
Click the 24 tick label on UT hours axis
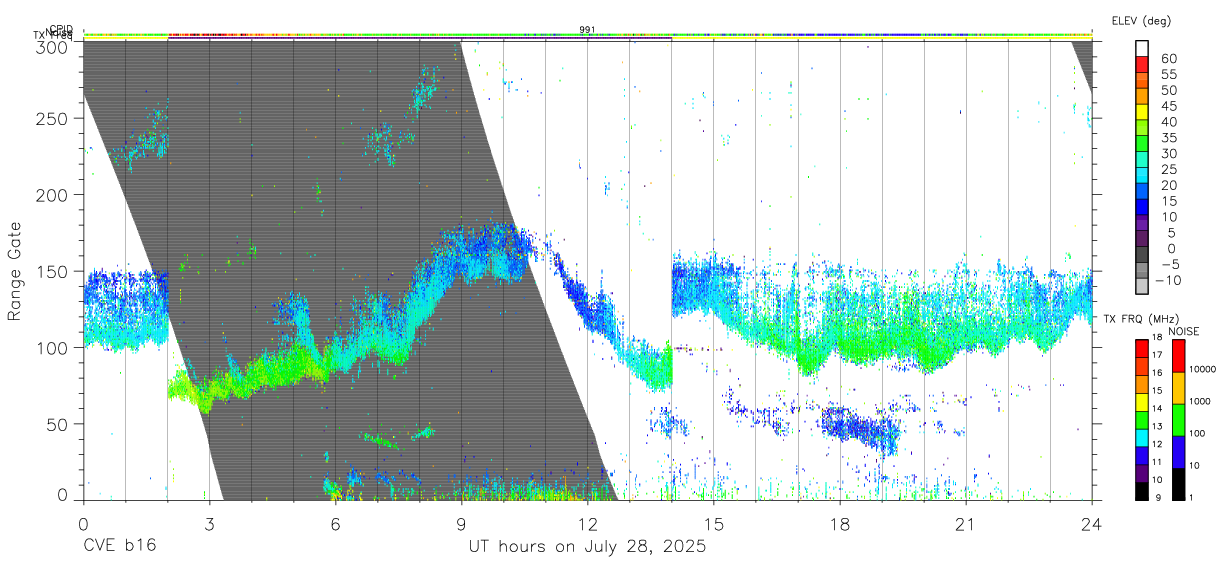click(x=1091, y=524)
